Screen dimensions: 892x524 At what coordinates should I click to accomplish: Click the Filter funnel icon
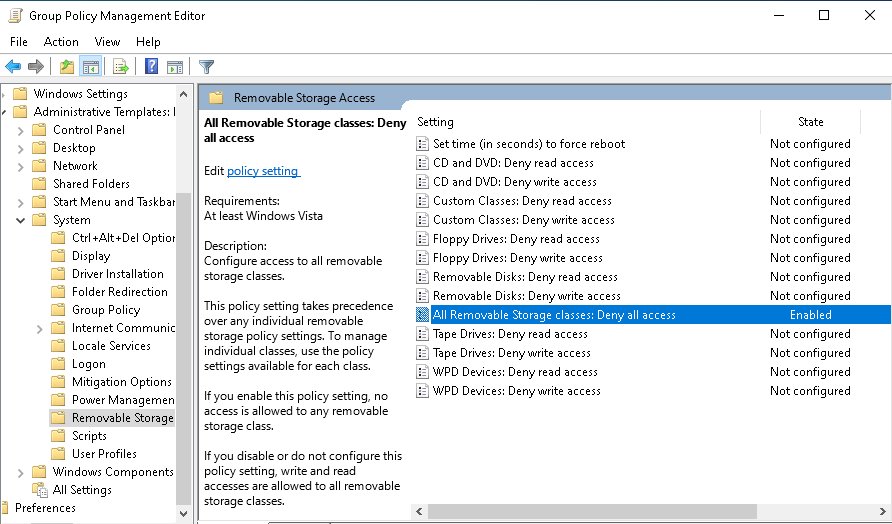coord(206,67)
